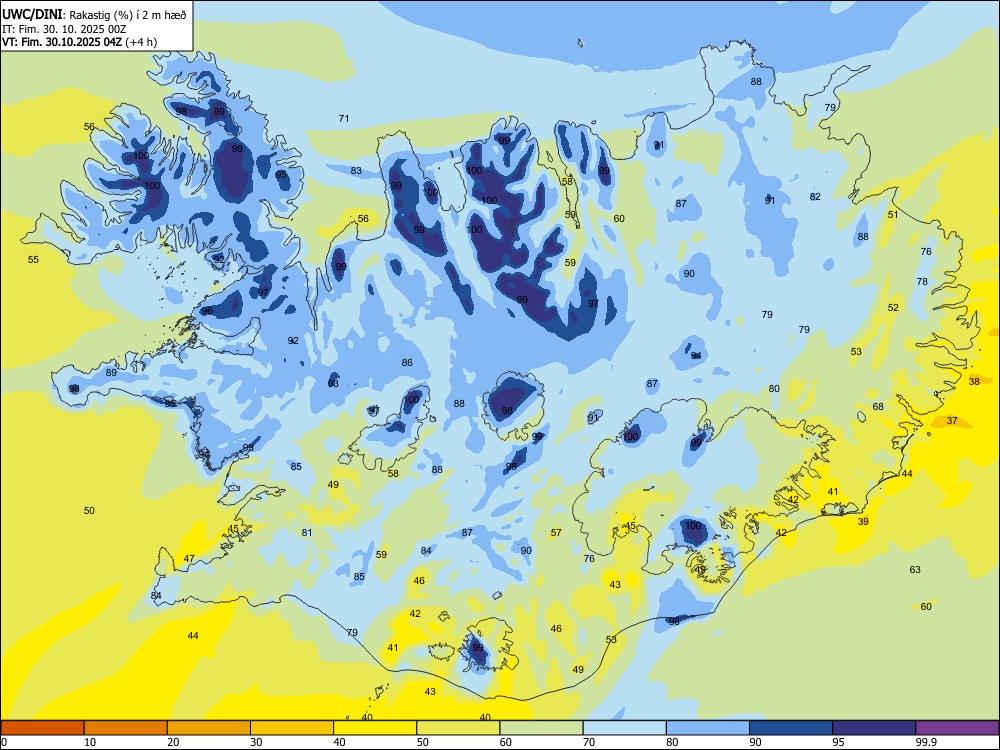Click the humidity value '83' on the map
1000x750 pixels.
[356, 170]
